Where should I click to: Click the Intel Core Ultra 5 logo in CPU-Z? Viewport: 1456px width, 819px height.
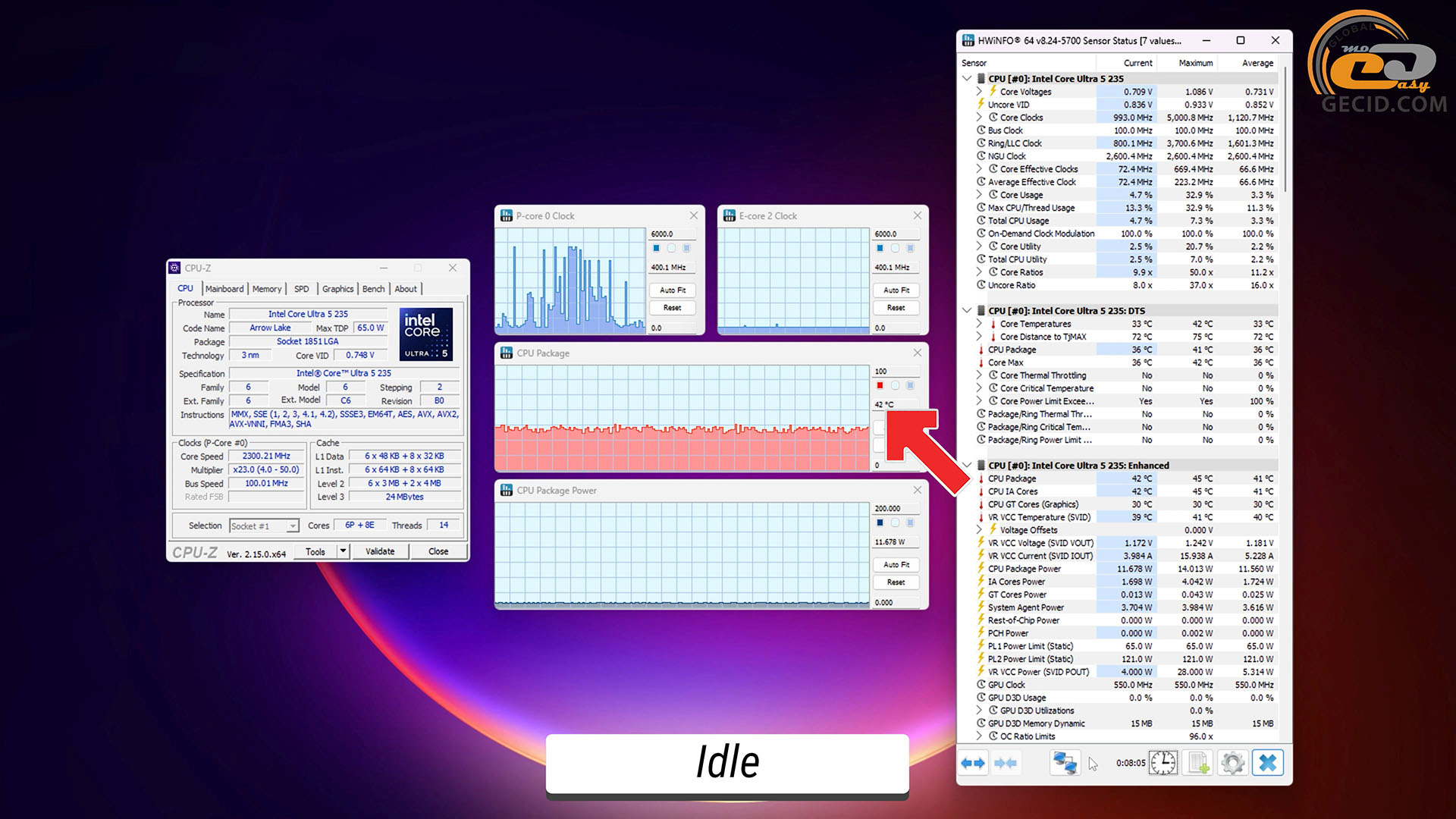(425, 334)
